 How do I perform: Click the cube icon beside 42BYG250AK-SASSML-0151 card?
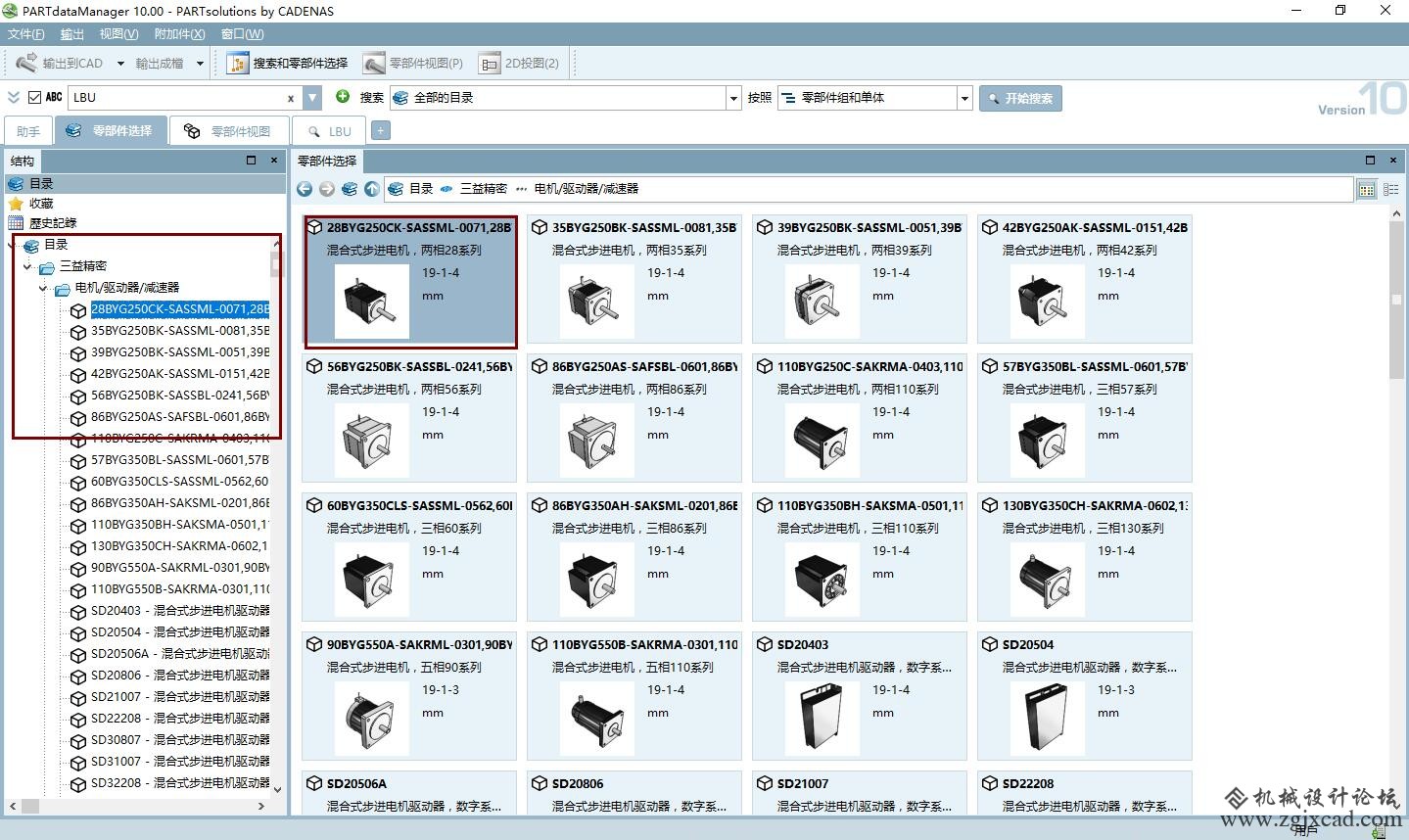(990, 227)
